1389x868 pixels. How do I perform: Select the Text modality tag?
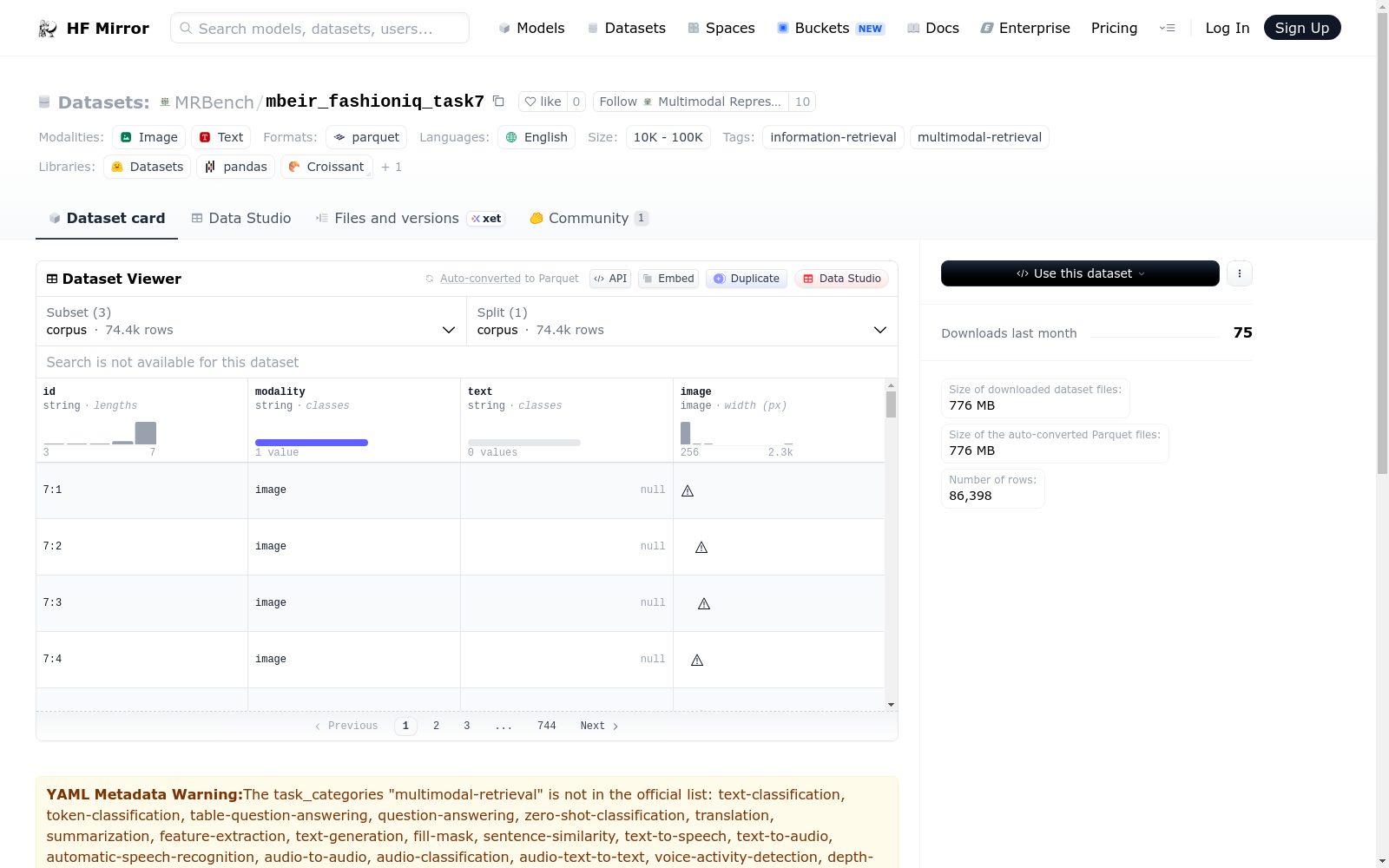coord(221,137)
